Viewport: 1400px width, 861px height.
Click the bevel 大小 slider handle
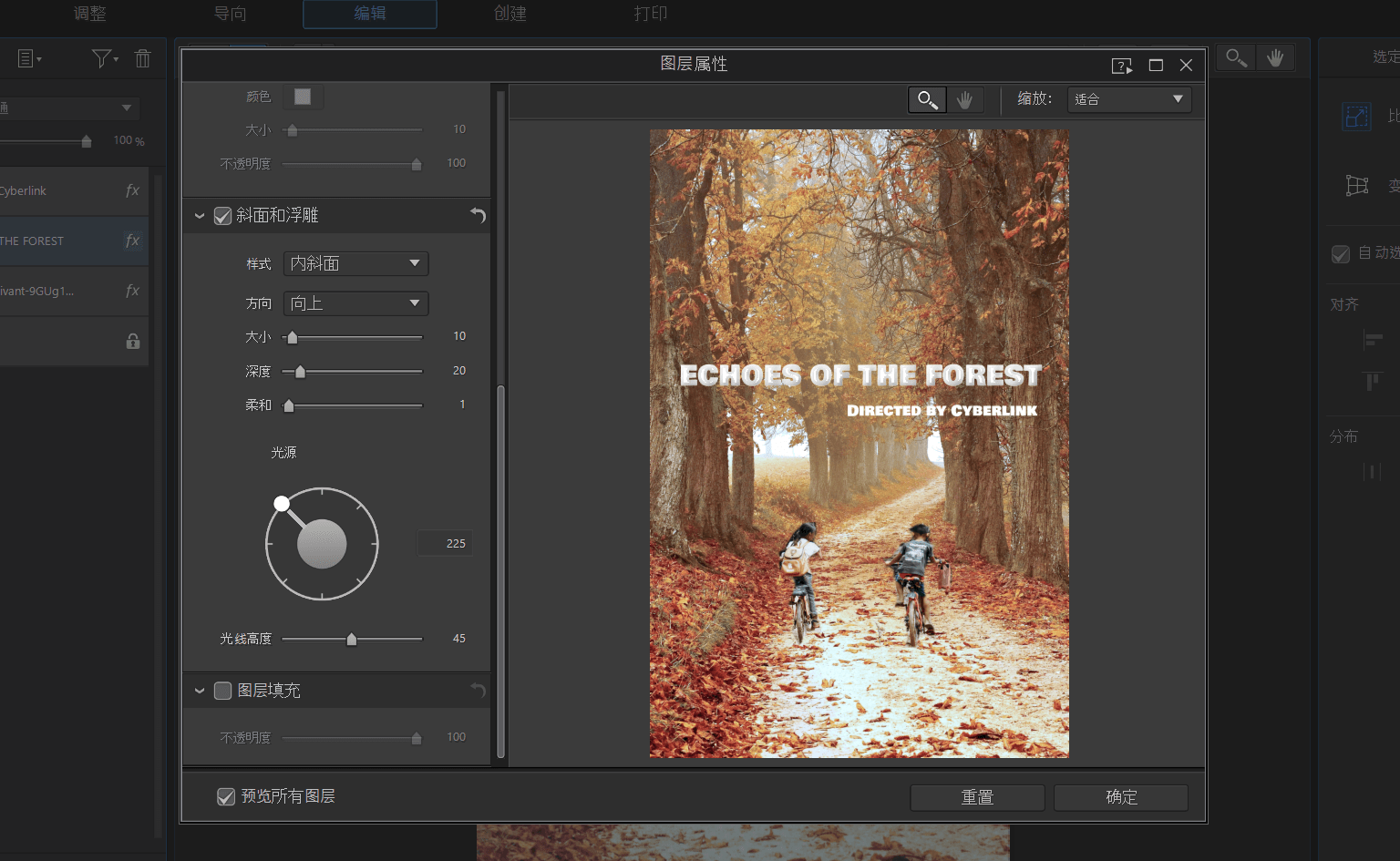click(x=293, y=337)
